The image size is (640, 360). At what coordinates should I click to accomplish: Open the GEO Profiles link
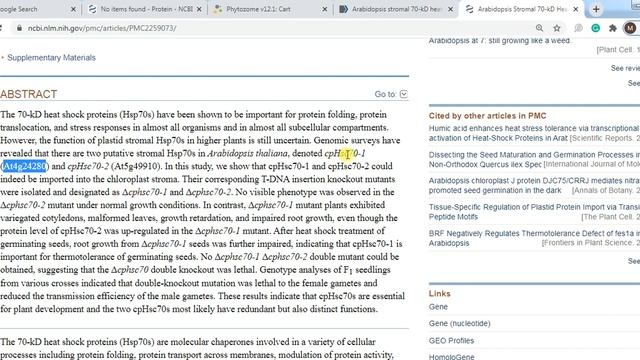point(451,340)
